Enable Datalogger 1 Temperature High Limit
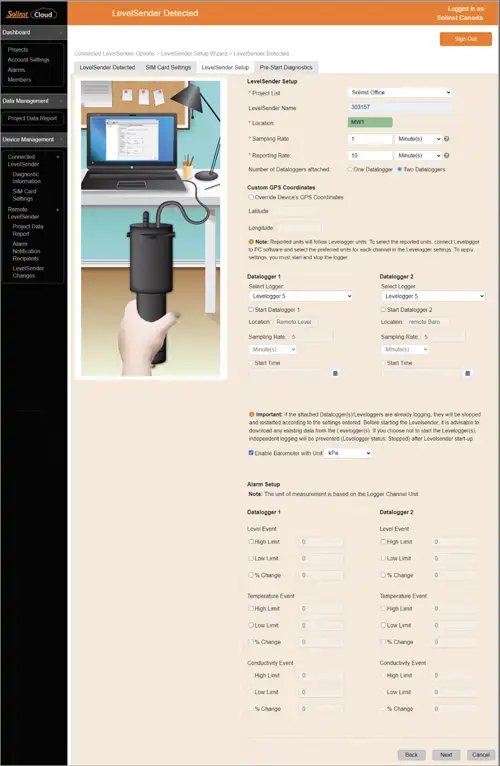 tap(251, 609)
